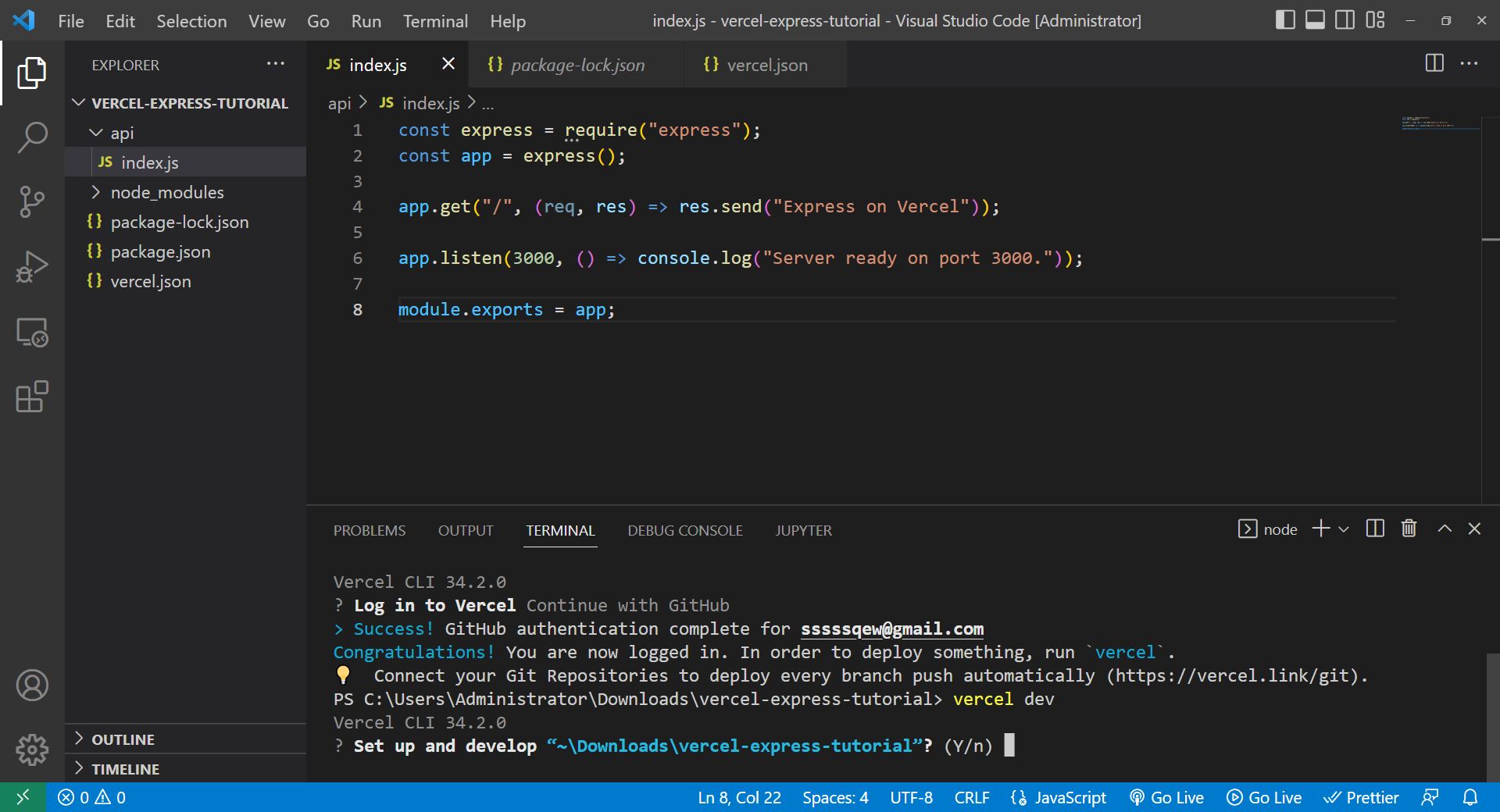
Task: Open vercel.json in the explorer tree
Action: tap(186, 281)
